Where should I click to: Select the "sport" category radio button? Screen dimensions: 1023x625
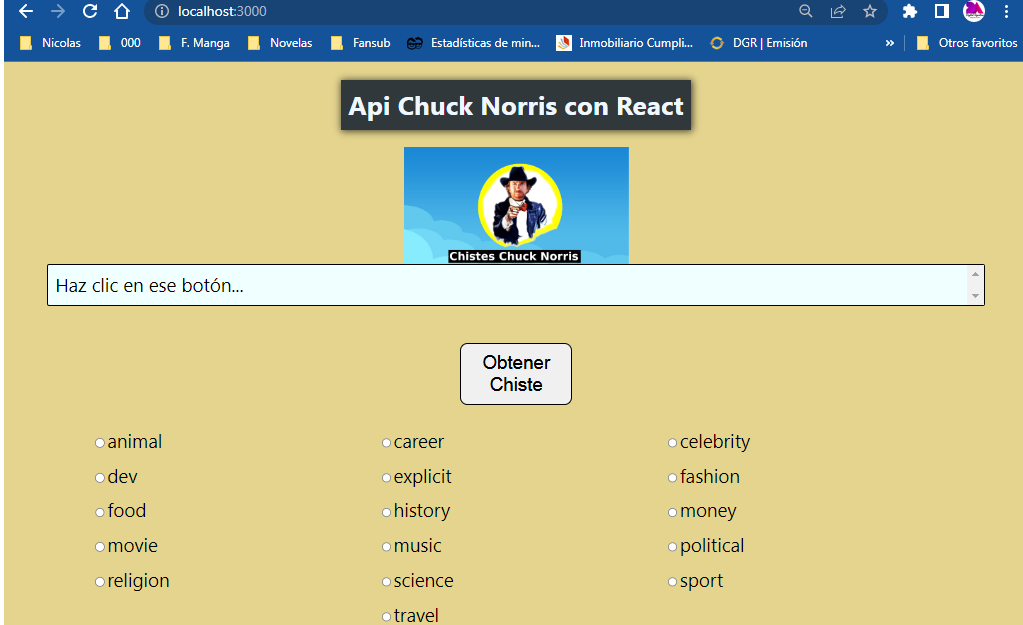[x=672, y=581]
